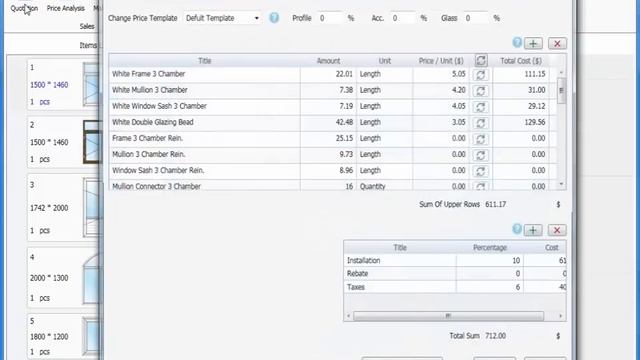
Task: Select the Taxes row title
Action: tap(400, 287)
